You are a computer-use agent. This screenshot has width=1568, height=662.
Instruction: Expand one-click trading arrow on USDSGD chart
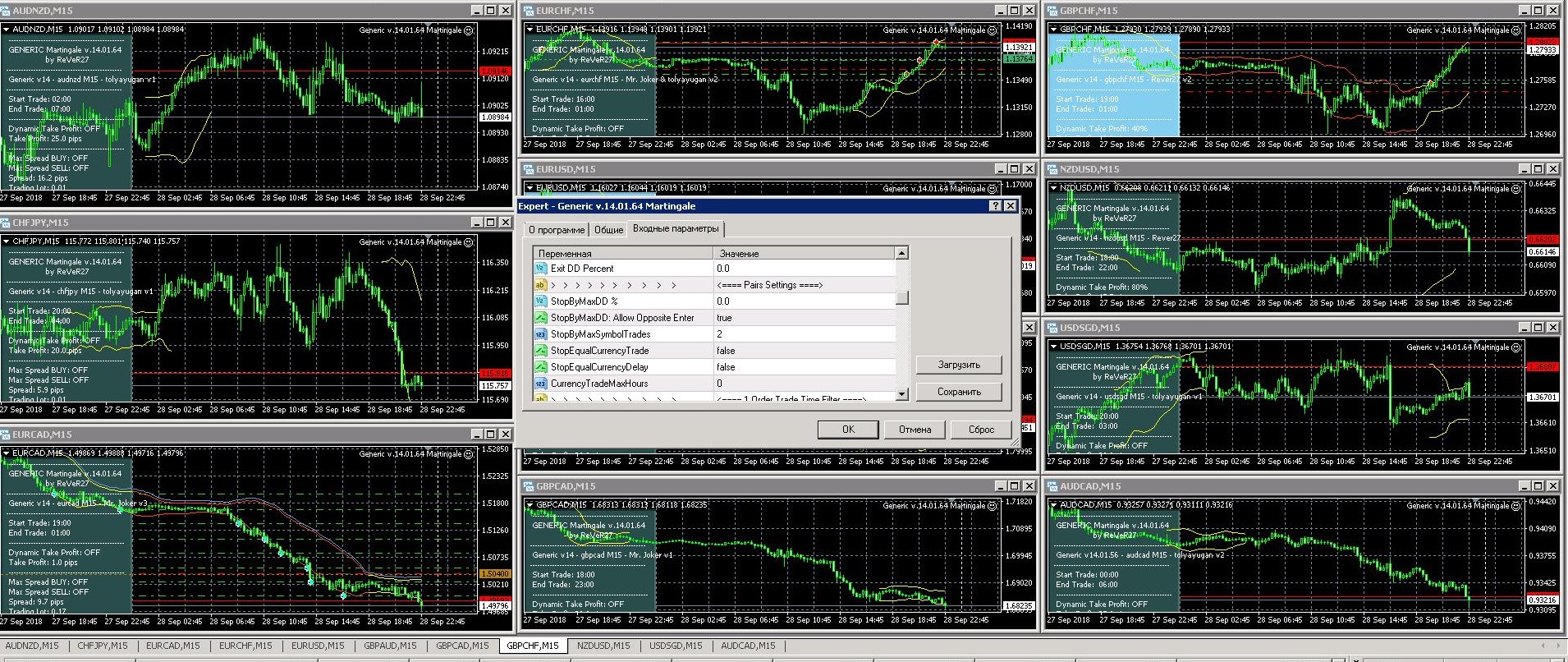click(1054, 347)
